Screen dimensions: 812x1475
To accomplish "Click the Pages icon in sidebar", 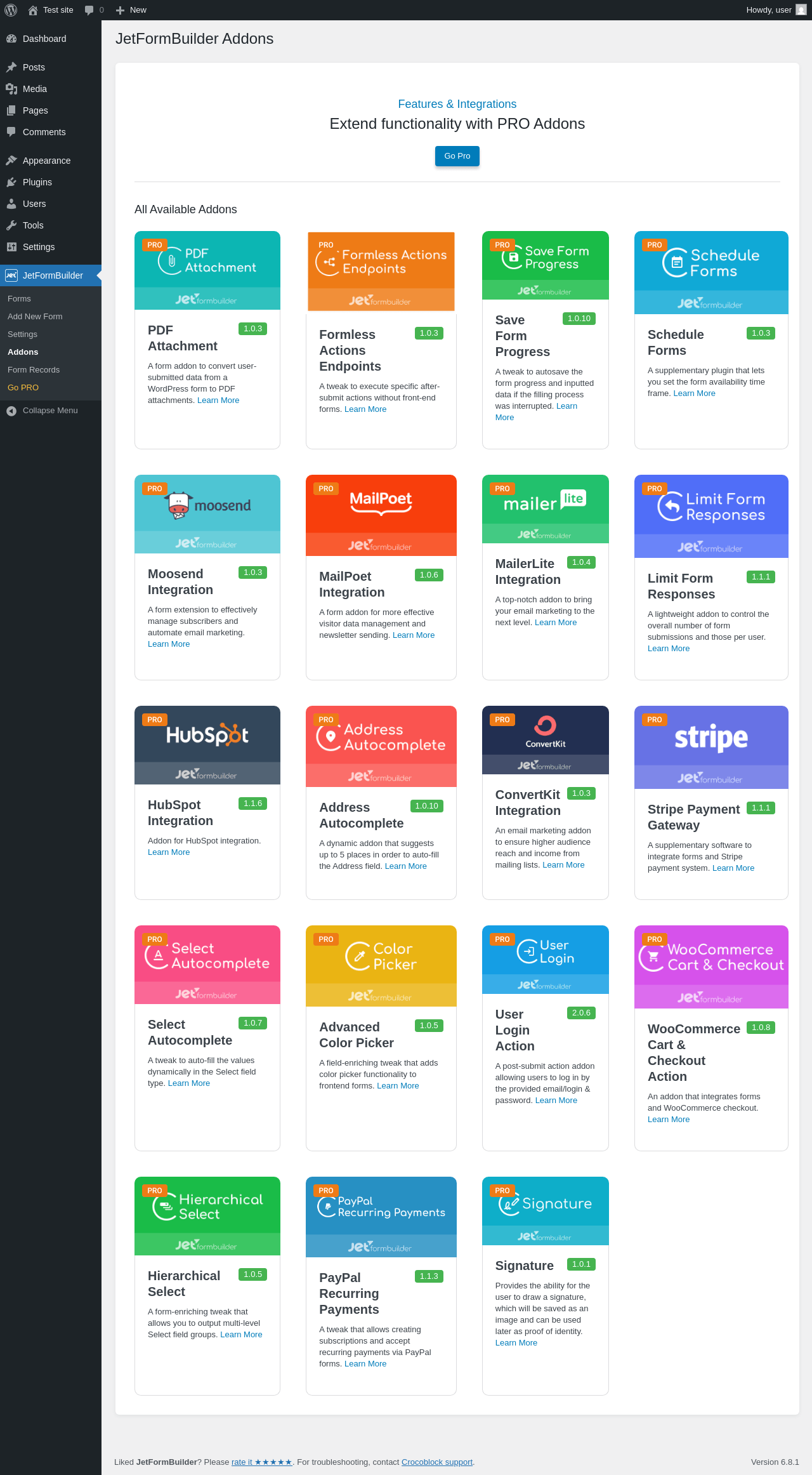I will coord(11,110).
